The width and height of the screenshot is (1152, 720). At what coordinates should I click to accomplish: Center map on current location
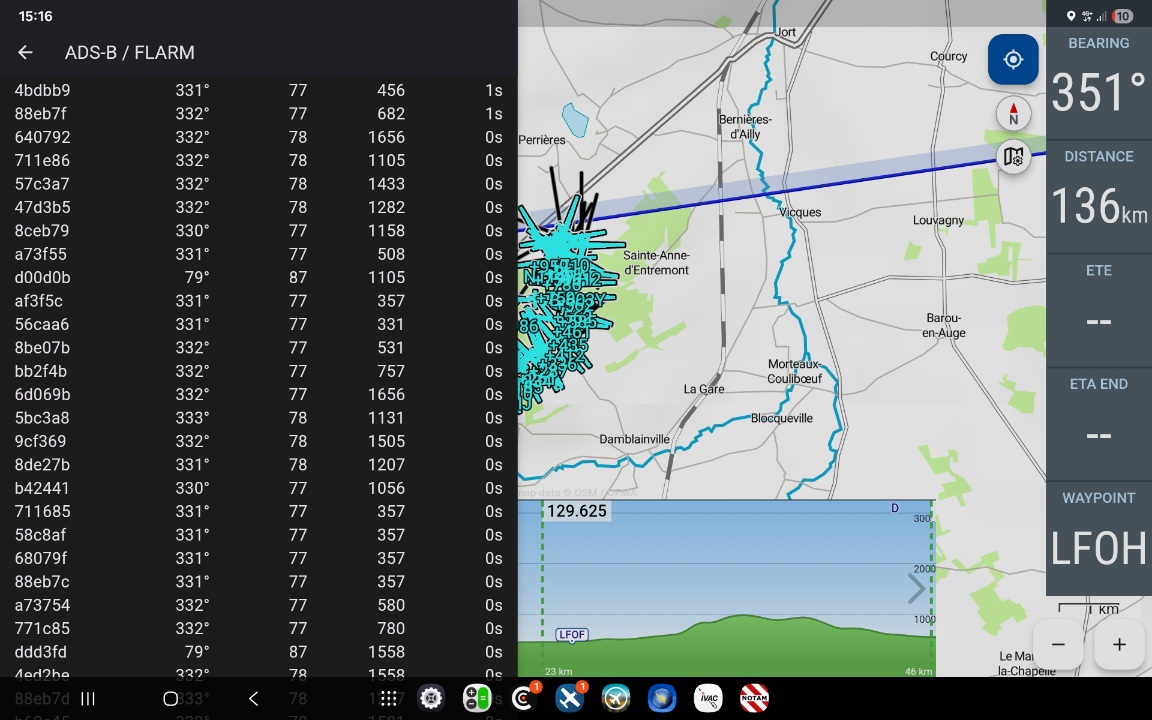point(1012,60)
